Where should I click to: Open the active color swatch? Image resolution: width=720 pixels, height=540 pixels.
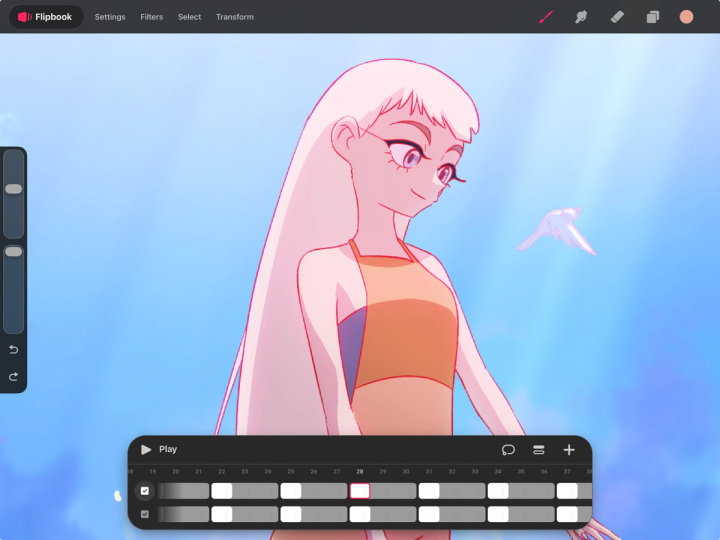click(x=686, y=17)
